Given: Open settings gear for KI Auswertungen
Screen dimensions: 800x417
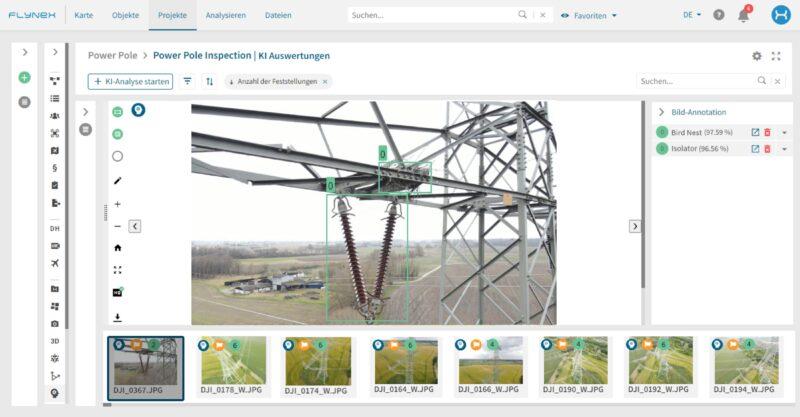Looking at the screenshot, I should [757, 56].
